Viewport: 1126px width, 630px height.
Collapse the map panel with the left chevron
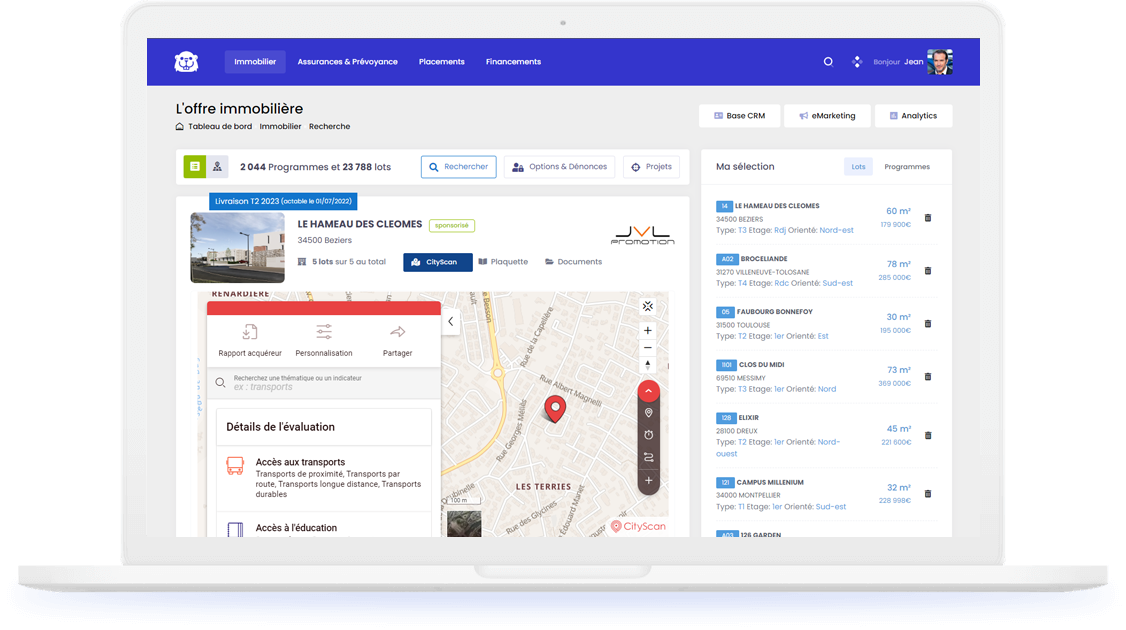450,321
